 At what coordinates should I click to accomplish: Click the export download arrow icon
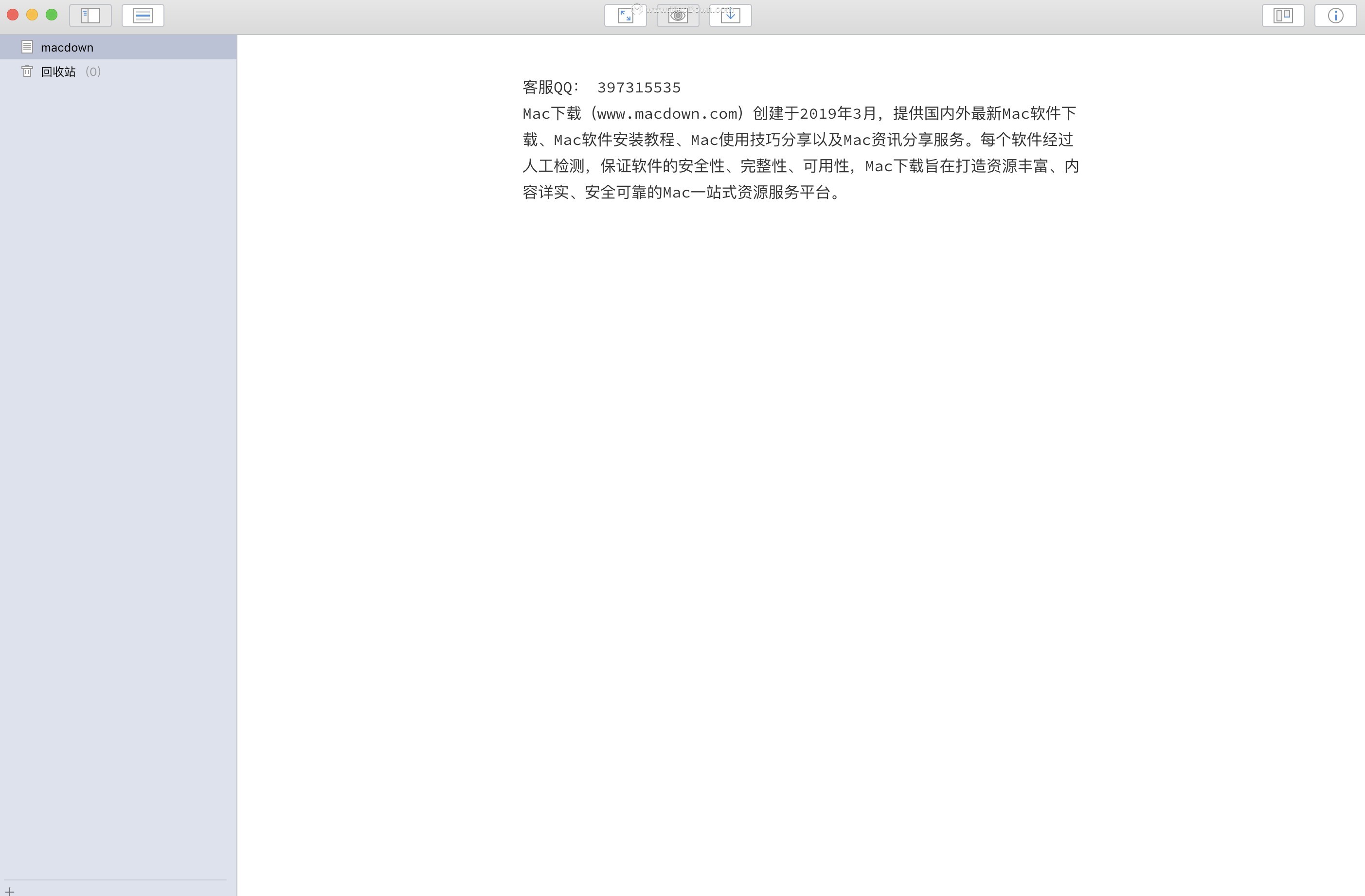click(x=730, y=16)
